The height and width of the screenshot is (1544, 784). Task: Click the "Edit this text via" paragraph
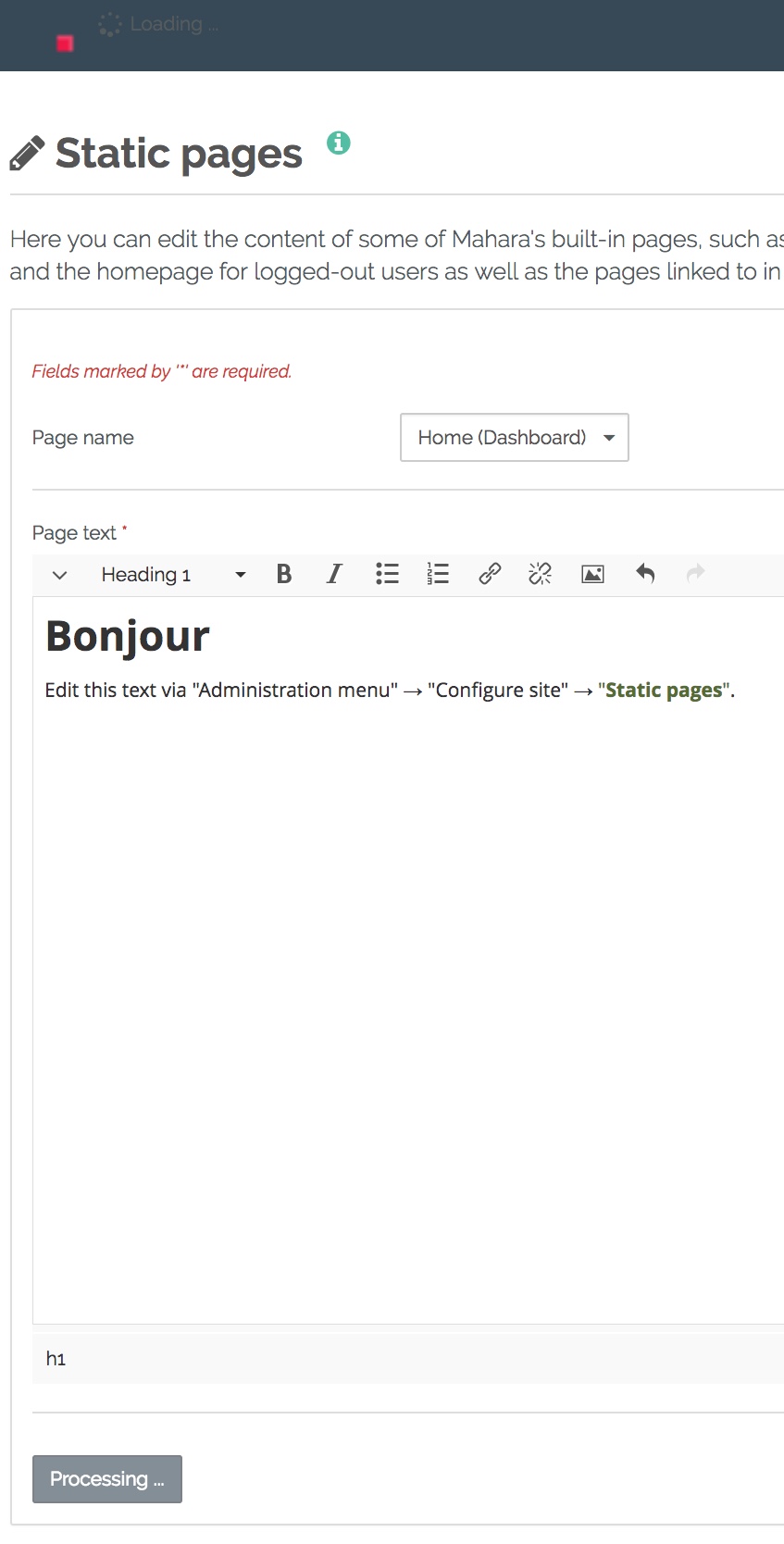click(x=222, y=691)
